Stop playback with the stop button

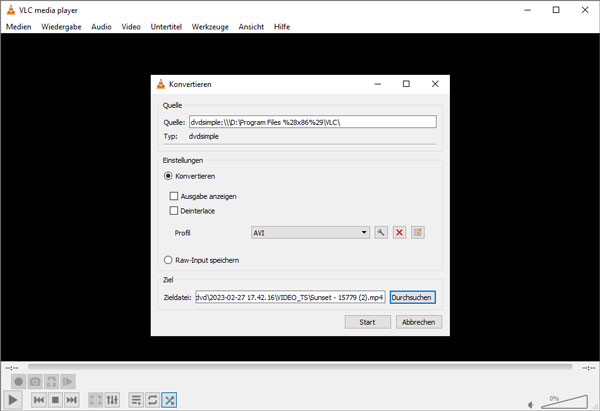pyautogui.click(x=55, y=400)
